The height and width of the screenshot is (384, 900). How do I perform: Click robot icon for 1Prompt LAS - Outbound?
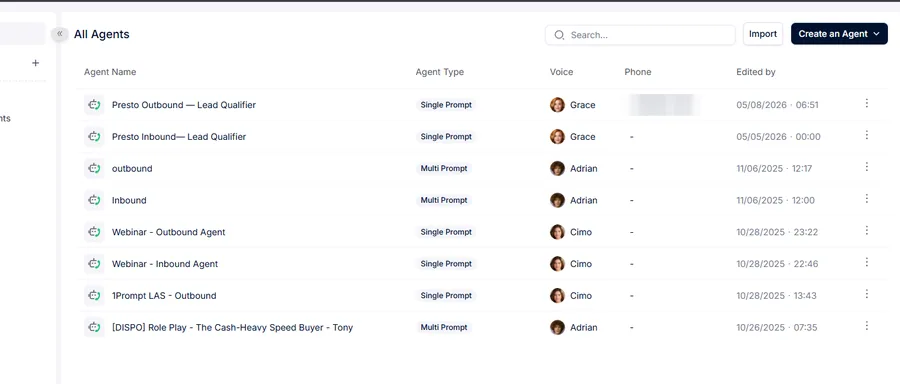click(x=94, y=296)
